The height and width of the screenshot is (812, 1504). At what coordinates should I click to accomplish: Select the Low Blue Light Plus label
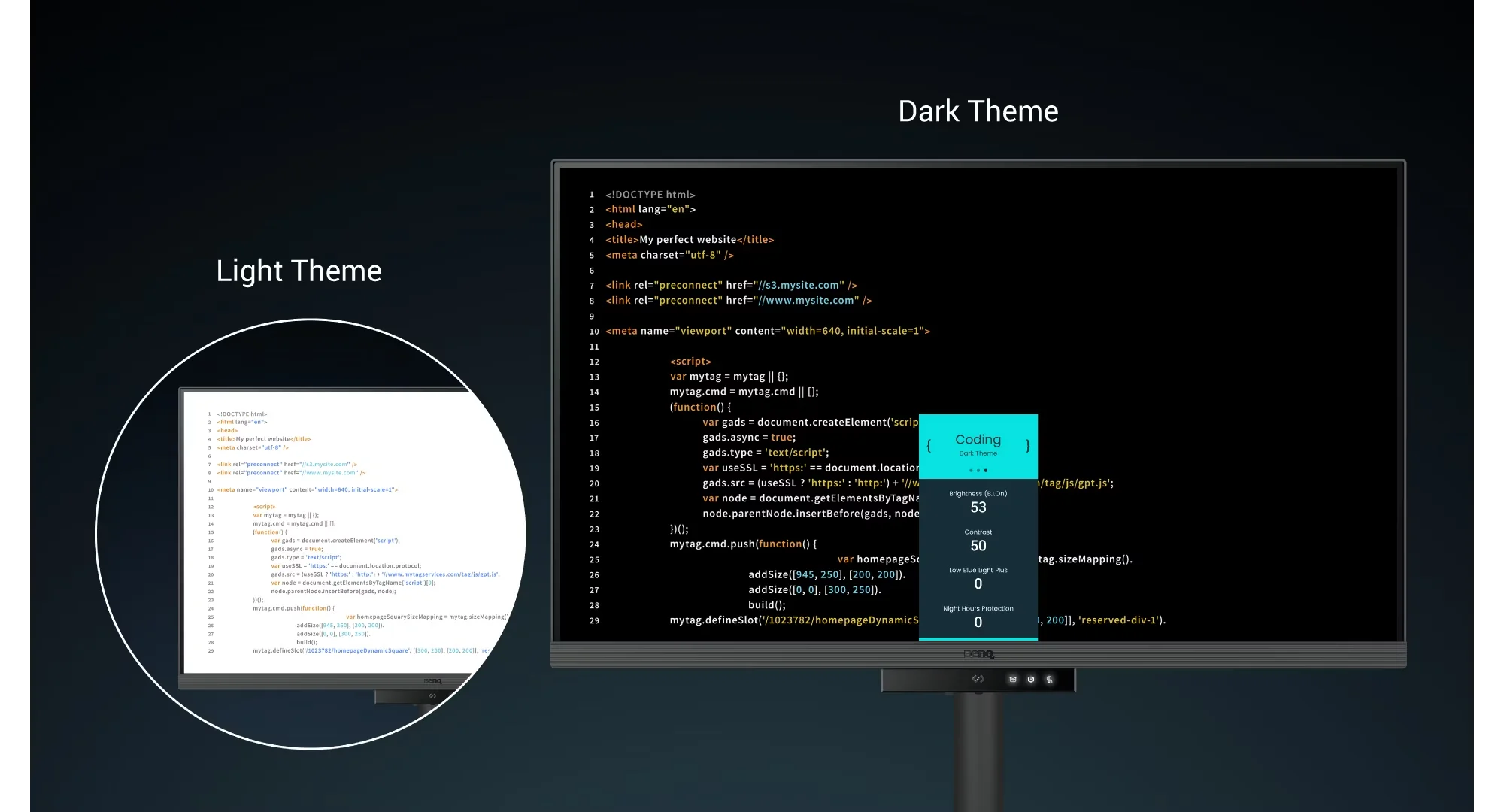[x=978, y=571]
